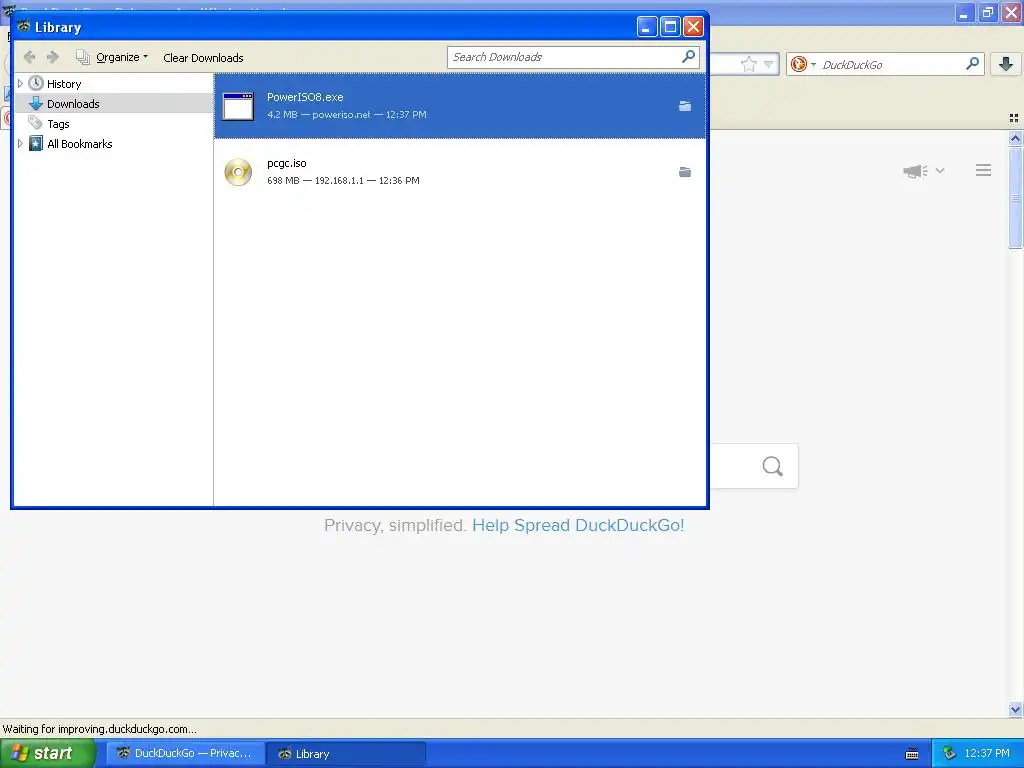Select All Bookmarks in the sidebar
Screen dimensions: 1024x768
point(80,144)
